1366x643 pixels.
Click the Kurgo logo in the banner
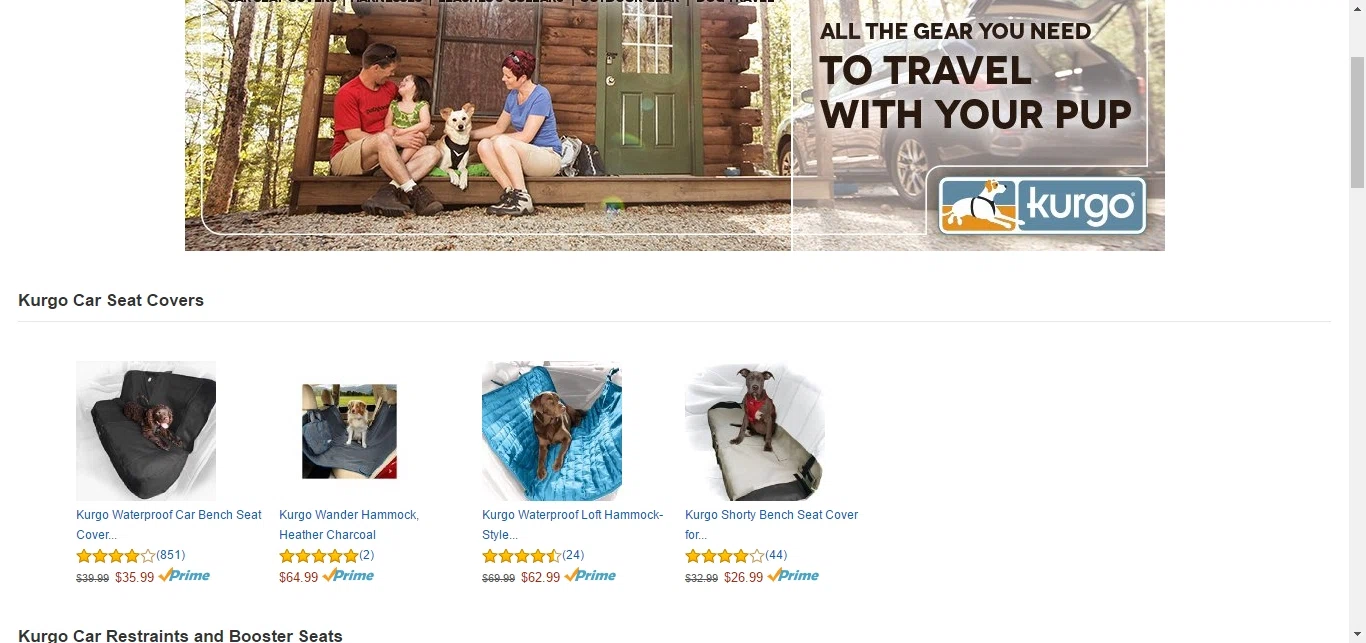point(1041,206)
